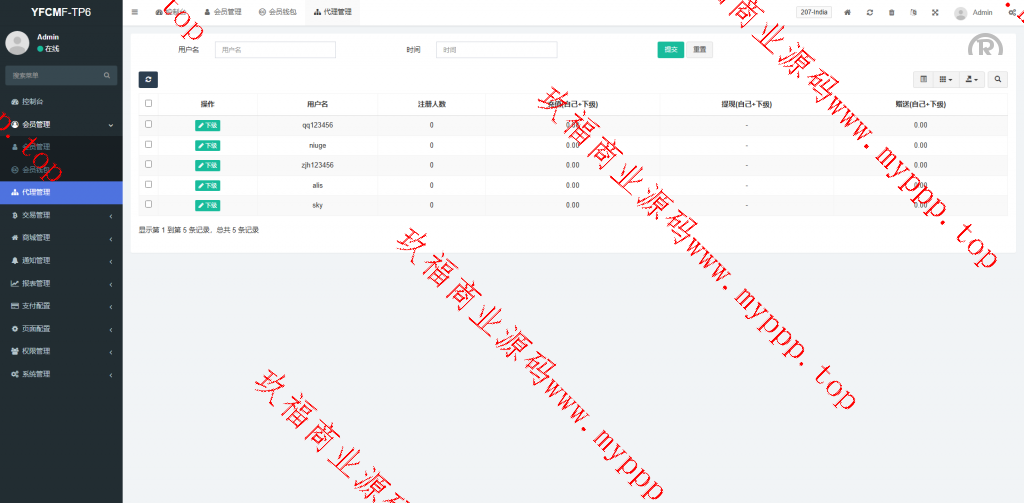
Task: Click the green 提交 submit button
Action: (670, 50)
